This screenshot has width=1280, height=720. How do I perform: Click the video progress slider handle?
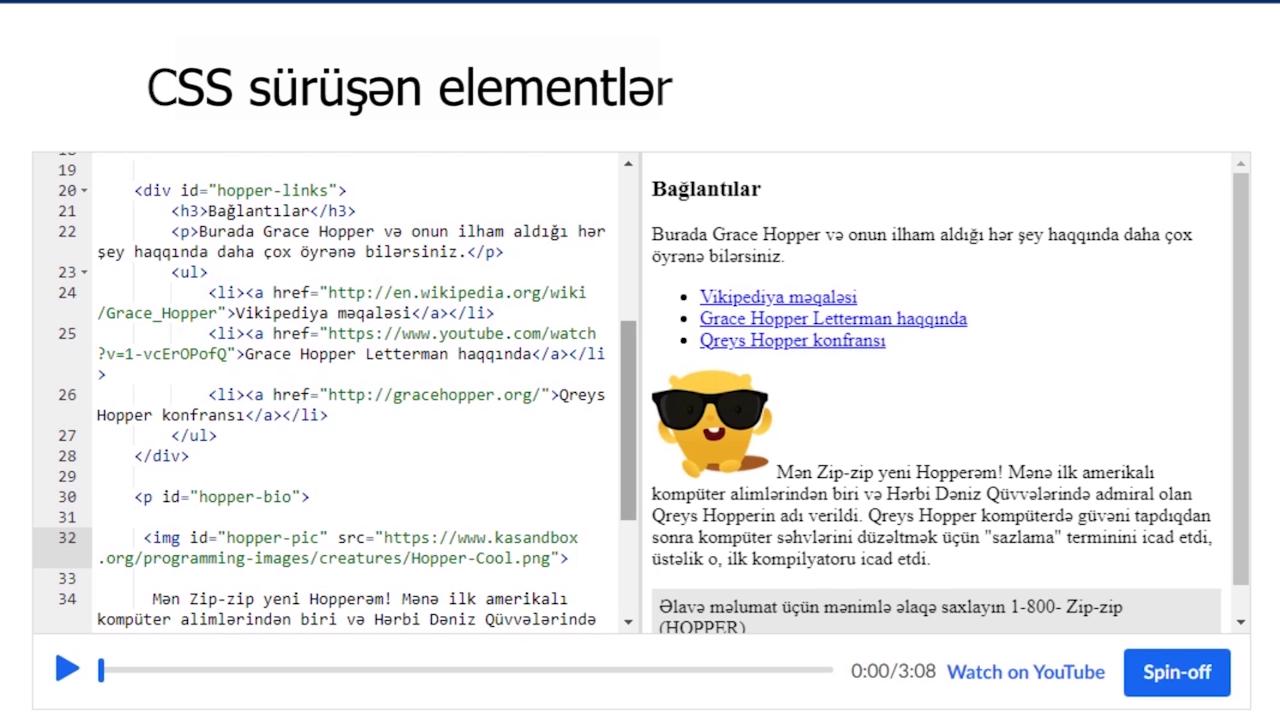(x=101, y=671)
